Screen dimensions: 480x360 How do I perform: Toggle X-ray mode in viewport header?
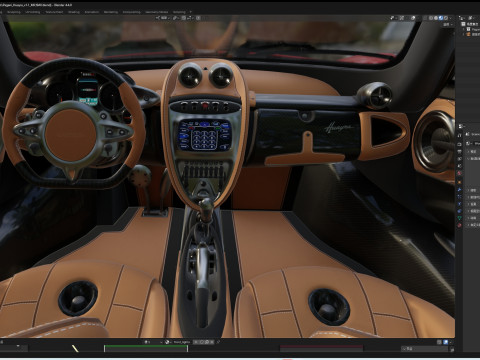[425, 18]
